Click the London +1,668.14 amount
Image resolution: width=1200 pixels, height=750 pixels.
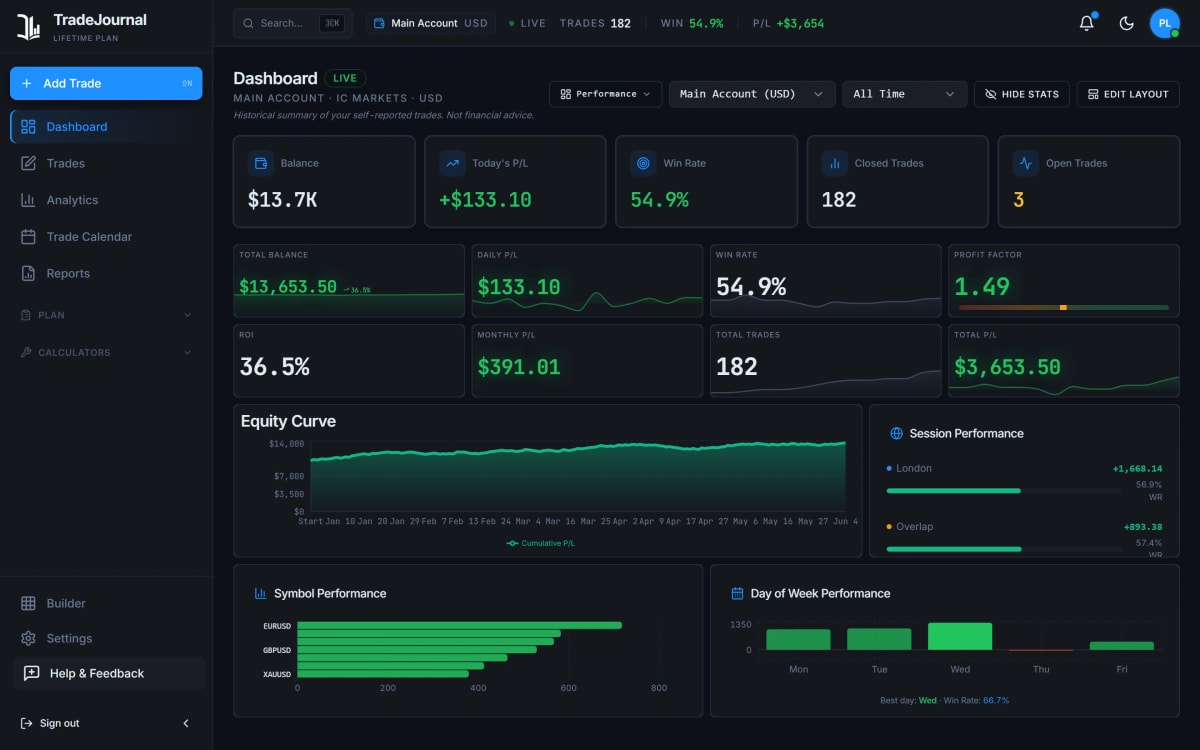pos(1137,468)
